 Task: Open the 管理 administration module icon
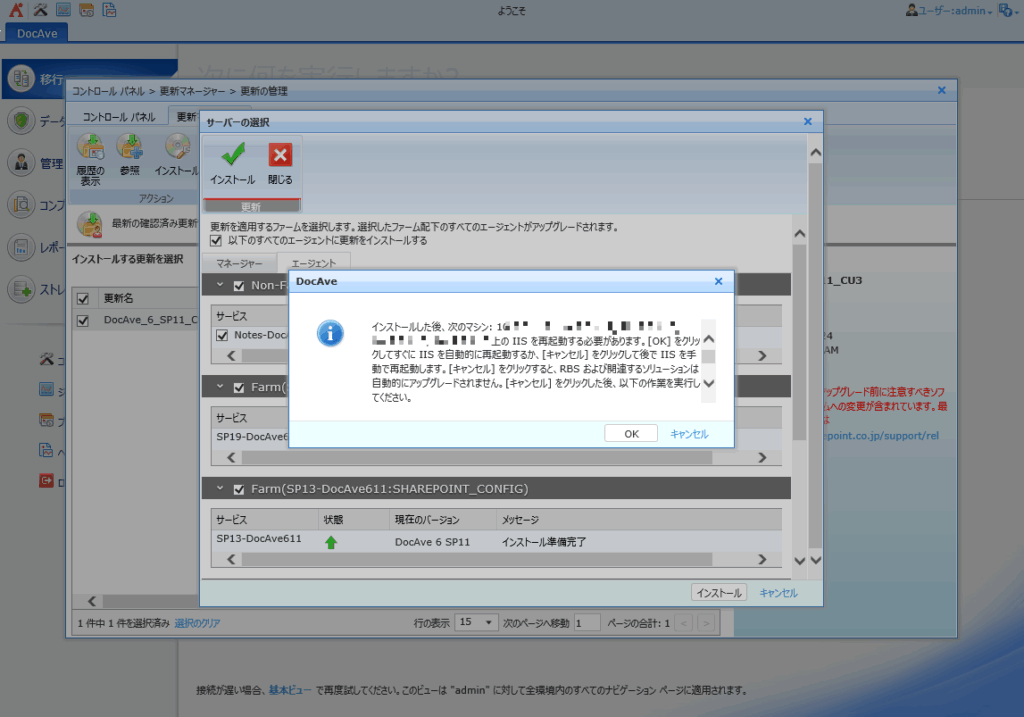click(x=21, y=163)
